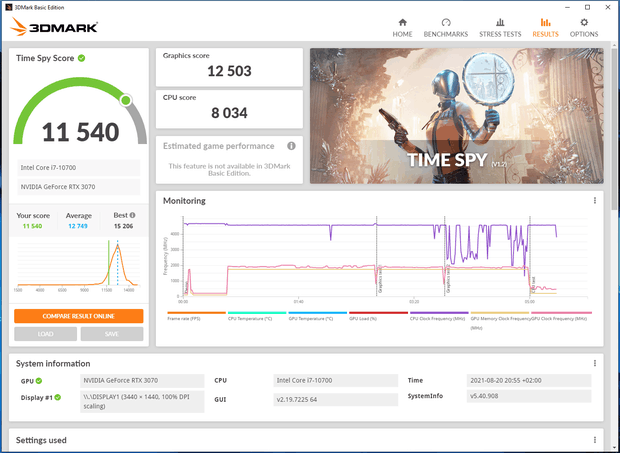Click the Display #1 resolution details field
This screenshot has height=453, width=620.
coord(142,401)
